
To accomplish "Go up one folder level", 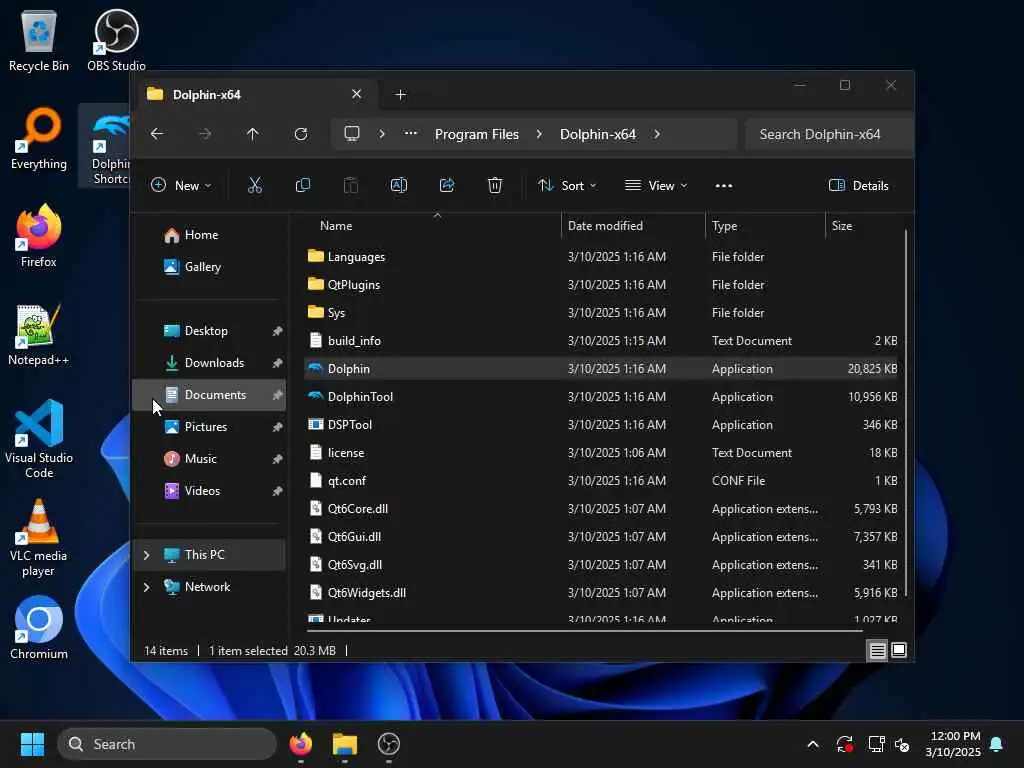I will [253, 134].
